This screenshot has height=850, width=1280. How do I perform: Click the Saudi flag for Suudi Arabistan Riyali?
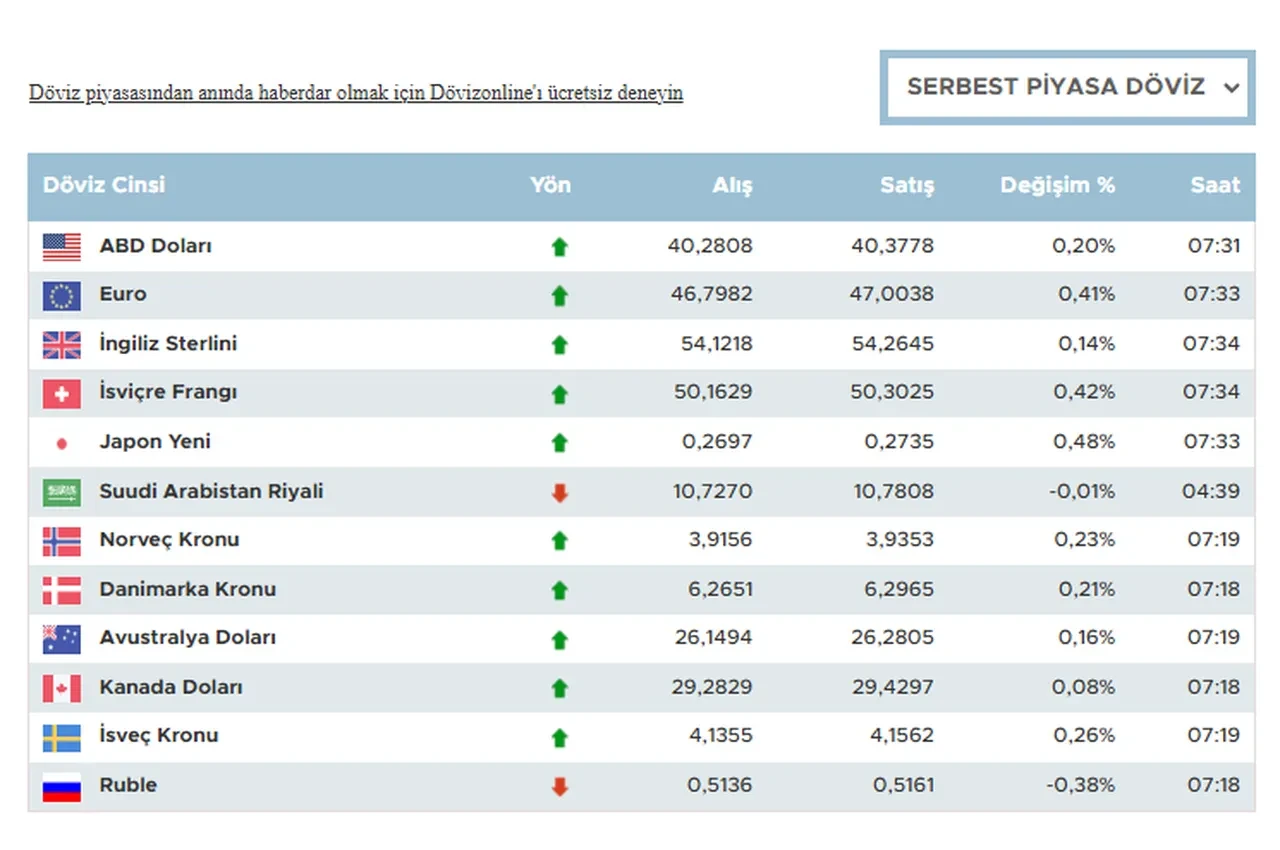(x=61, y=492)
